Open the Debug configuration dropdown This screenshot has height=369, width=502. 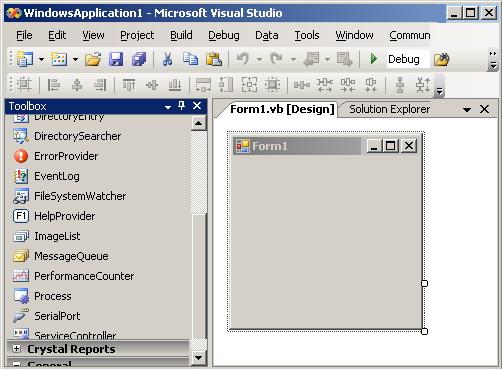408,59
